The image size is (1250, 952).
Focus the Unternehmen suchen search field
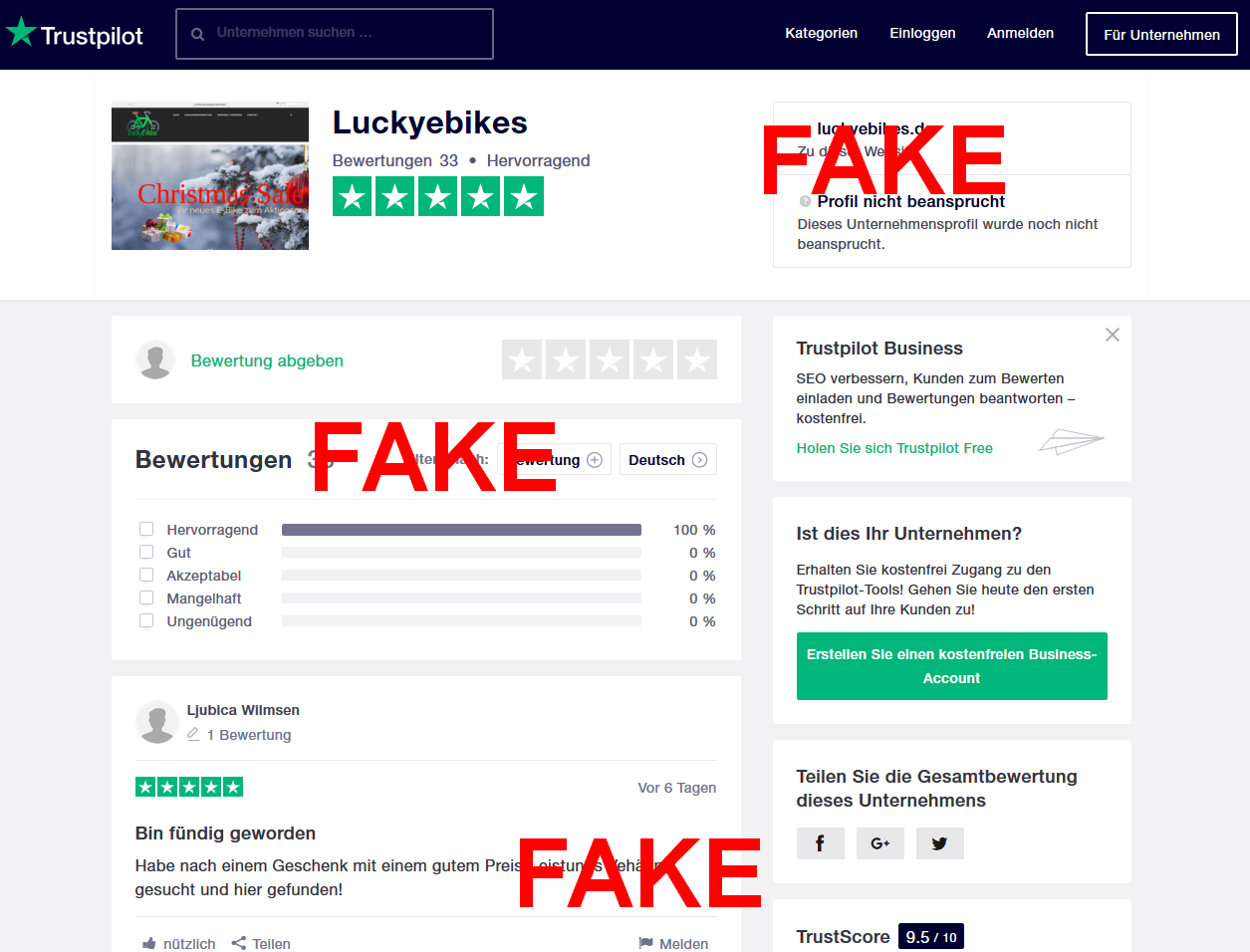click(x=335, y=34)
